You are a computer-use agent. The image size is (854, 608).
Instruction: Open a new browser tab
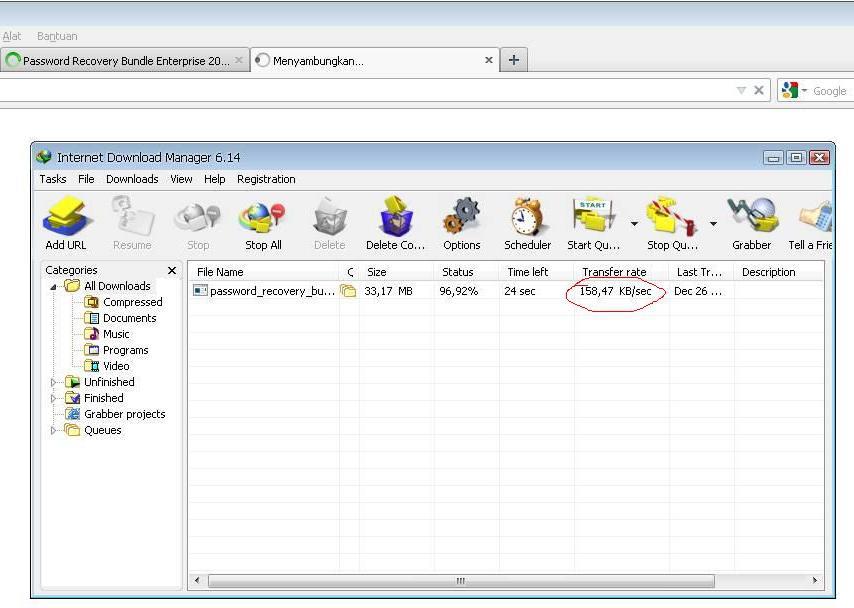coord(514,60)
